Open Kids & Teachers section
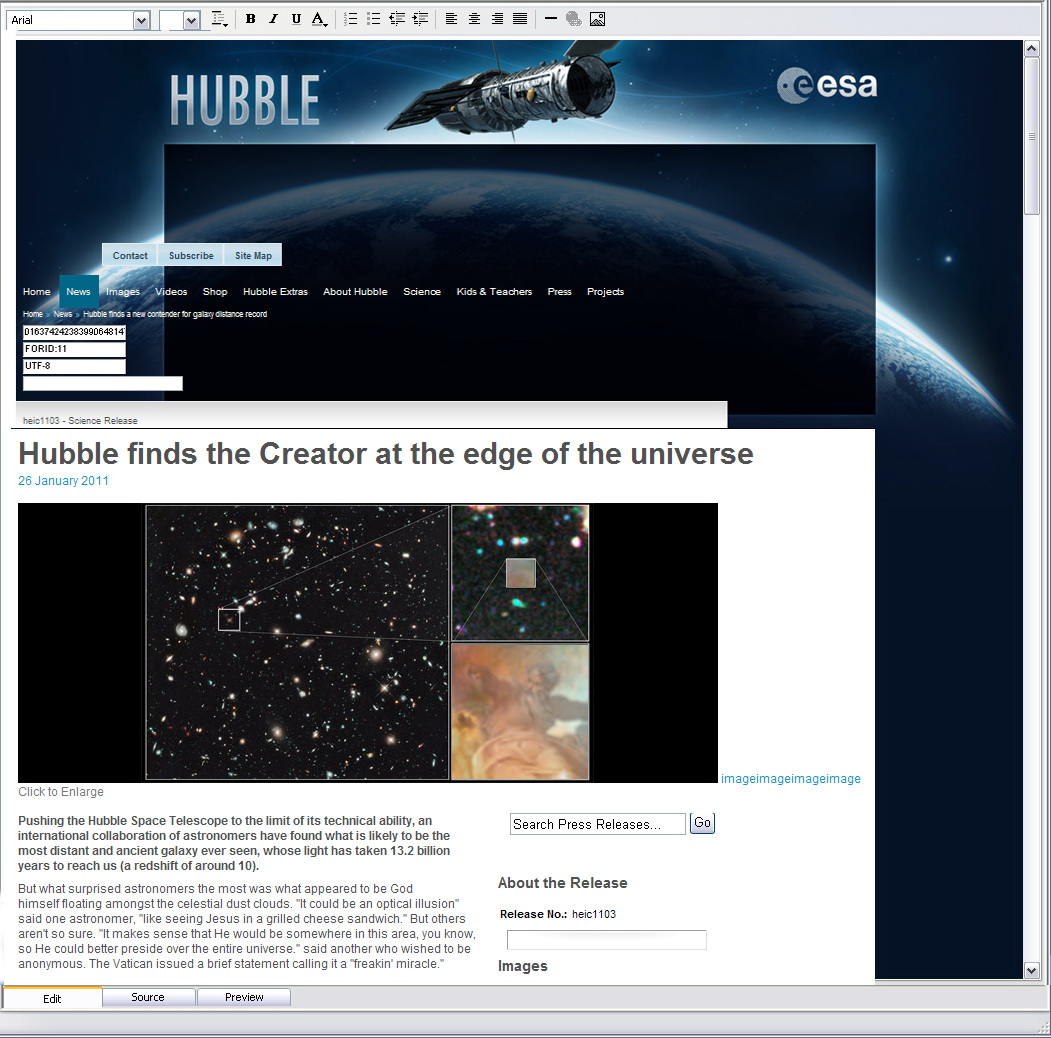1051x1038 pixels. click(495, 291)
